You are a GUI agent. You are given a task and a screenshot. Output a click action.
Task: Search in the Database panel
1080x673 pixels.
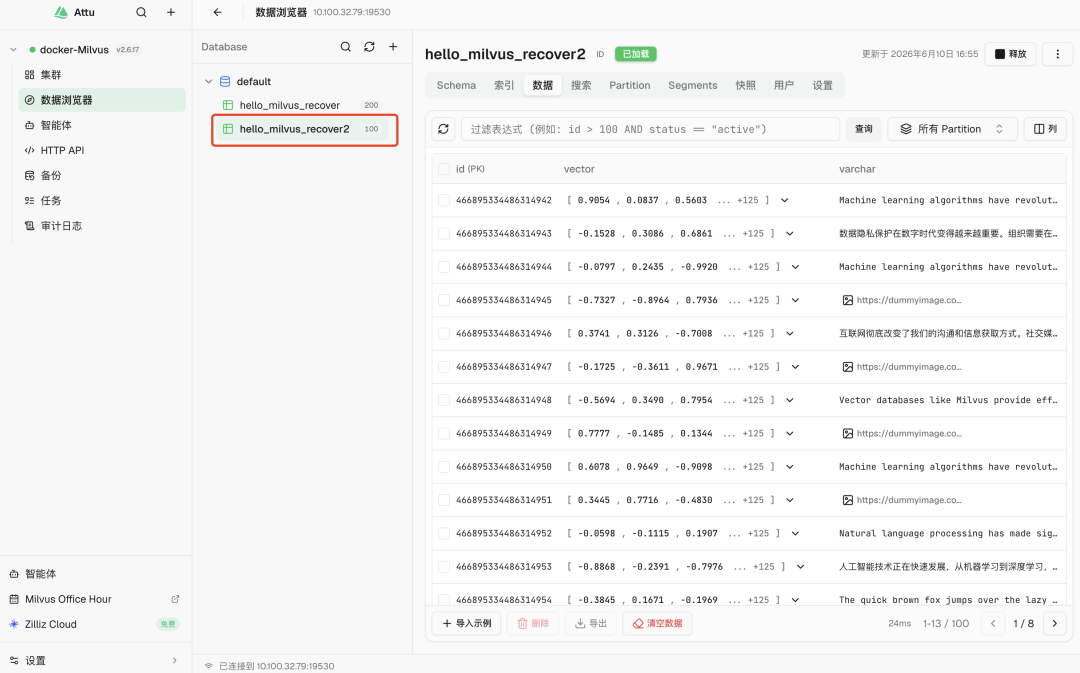tap(346, 47)
